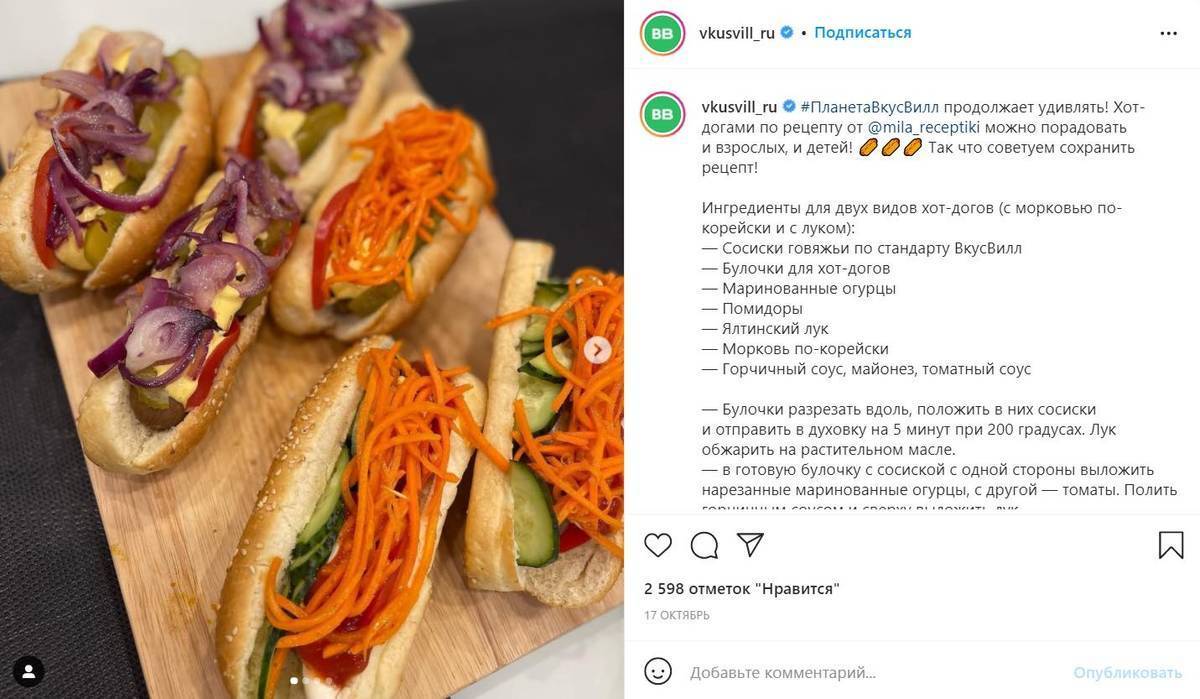The height and width of the screenshot is (699, 1200).
Task: Click the caption VkusVill profile avatar
Action: pyautogui.click(x=662, y=115)
